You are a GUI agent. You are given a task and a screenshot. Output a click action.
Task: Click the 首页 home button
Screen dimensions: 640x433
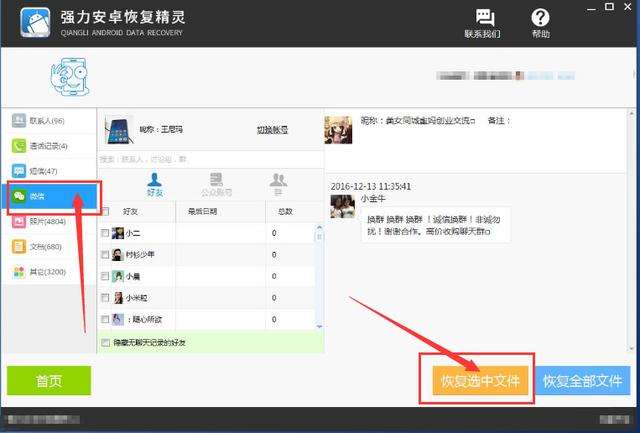tap(49, 380)
